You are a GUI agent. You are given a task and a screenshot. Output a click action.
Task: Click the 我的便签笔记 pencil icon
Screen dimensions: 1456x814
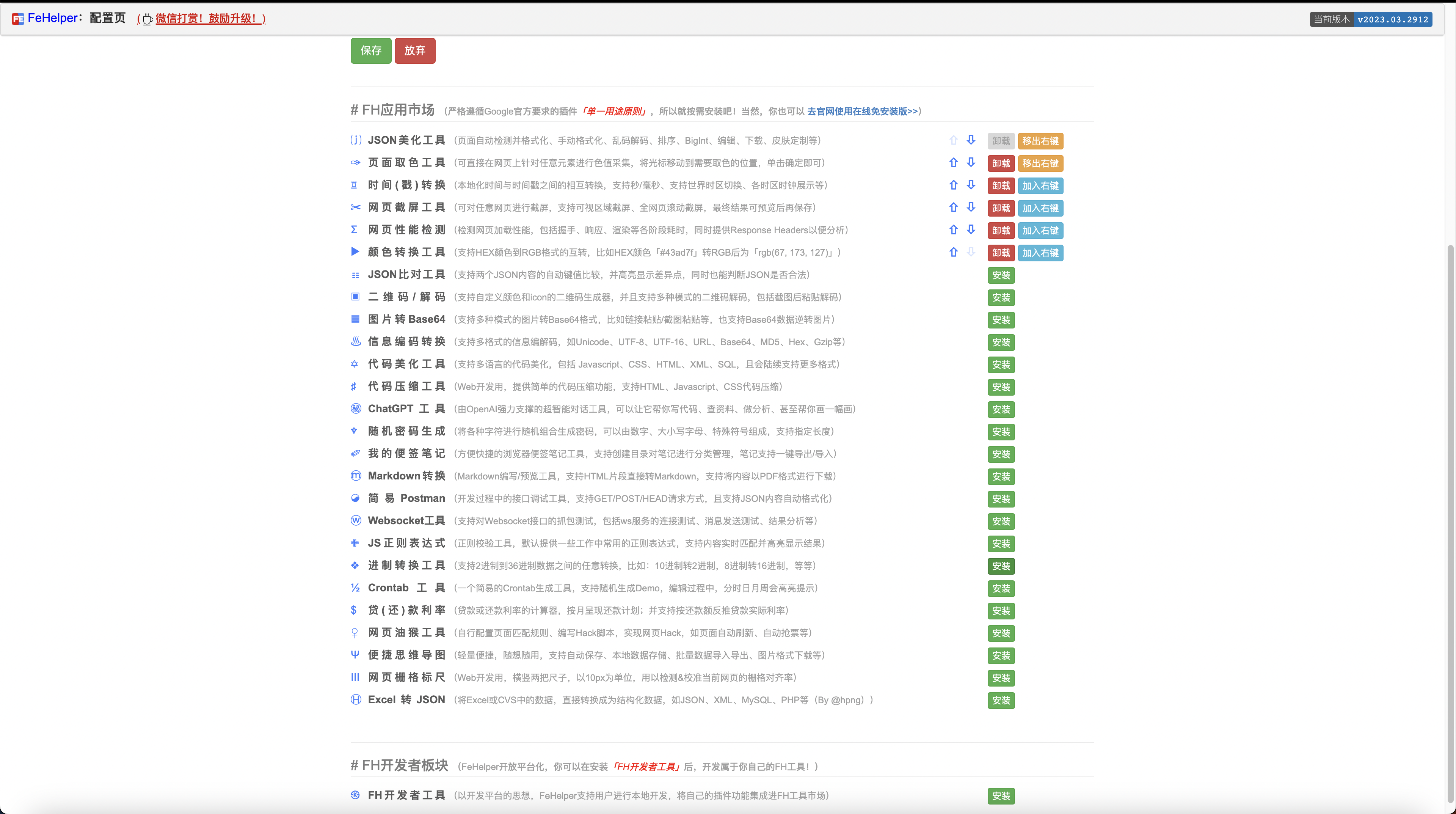(x=356, y=453)
